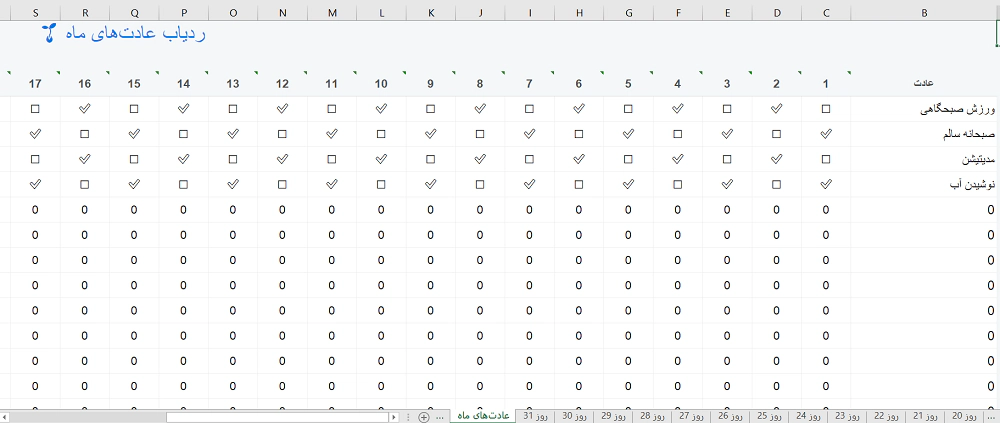Check empty box for مدیتیشن day 3
This screenshot has height=423, width=1000.
point(727,158)
